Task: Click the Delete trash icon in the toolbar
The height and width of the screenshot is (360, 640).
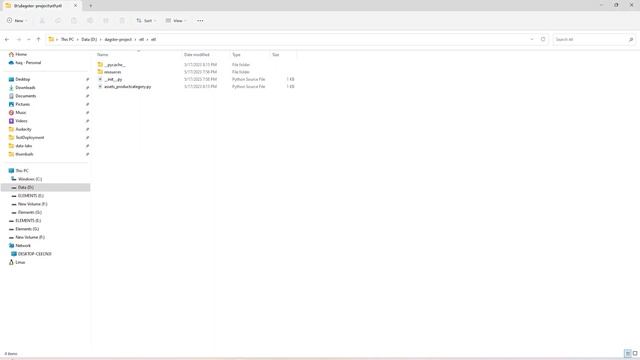Action: coord(122,20)
